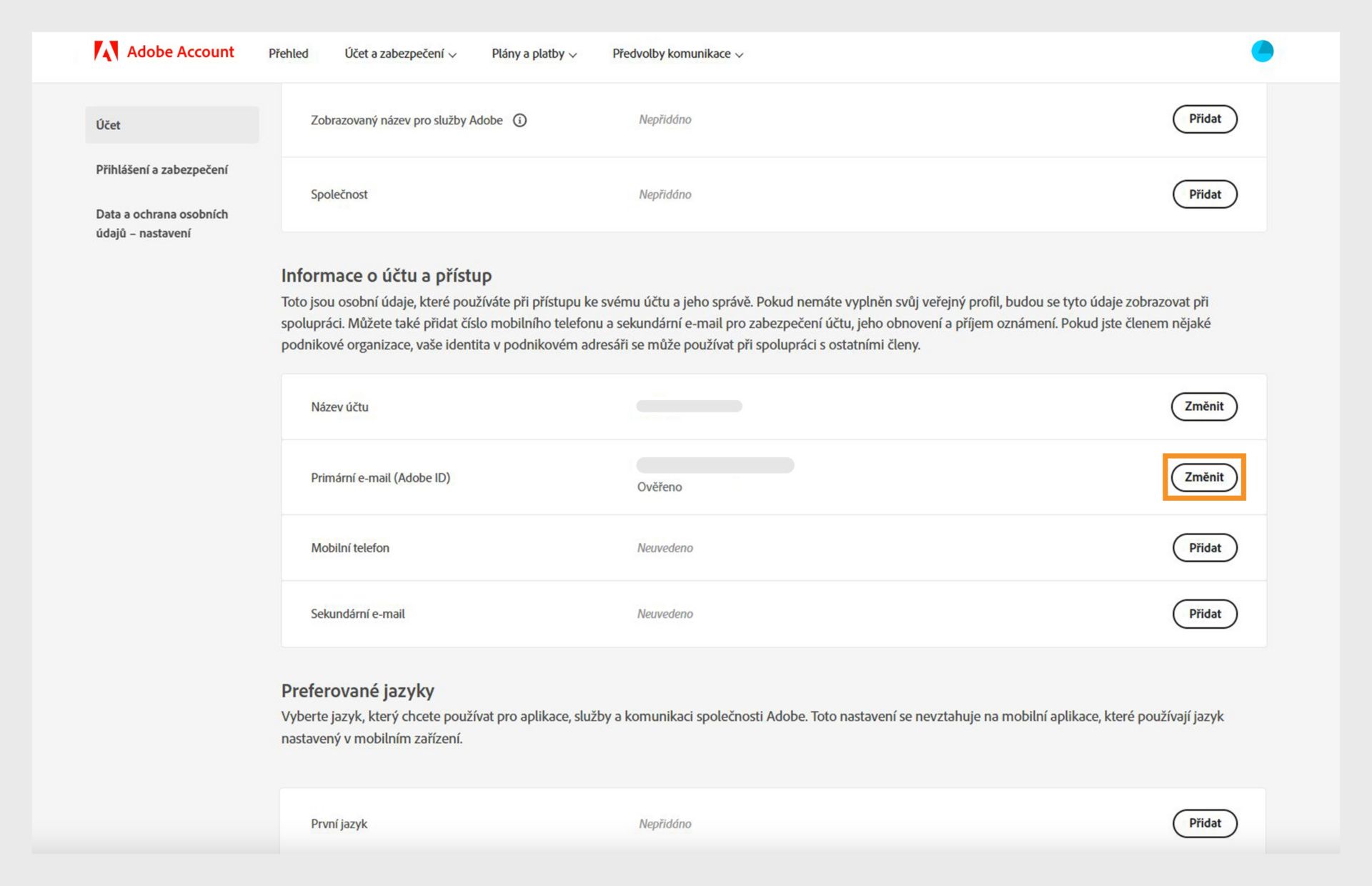Click the Adobe Account title link
This screenshot has height=886, width=1372.
click(180, 52)
